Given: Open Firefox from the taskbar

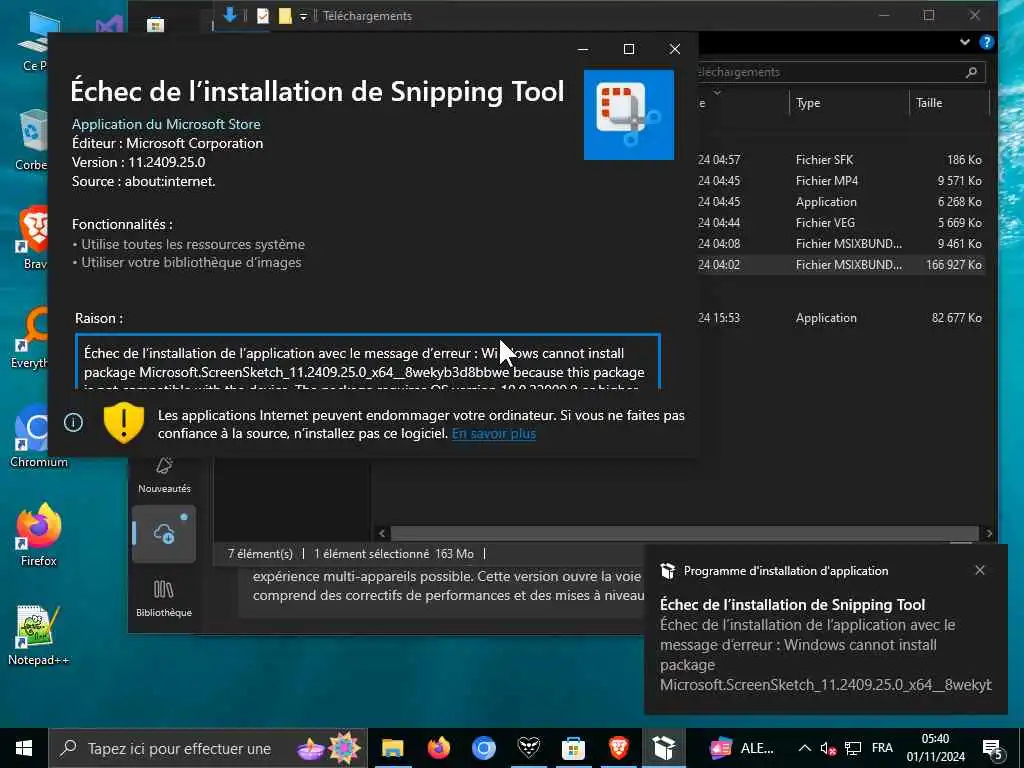Looking at the screenshot, I should pyautogui.click(x=438, y=748).
